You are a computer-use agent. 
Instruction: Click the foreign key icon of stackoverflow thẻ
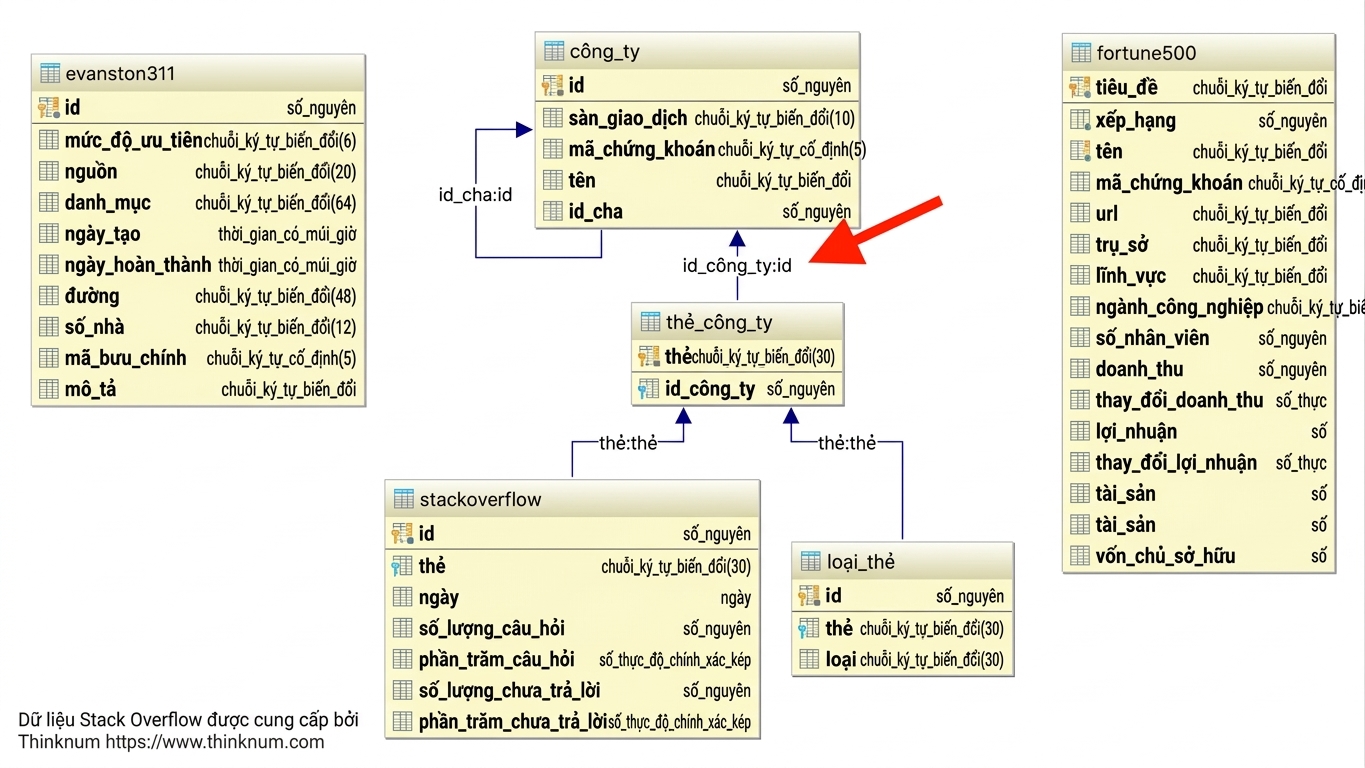(403, 566)
